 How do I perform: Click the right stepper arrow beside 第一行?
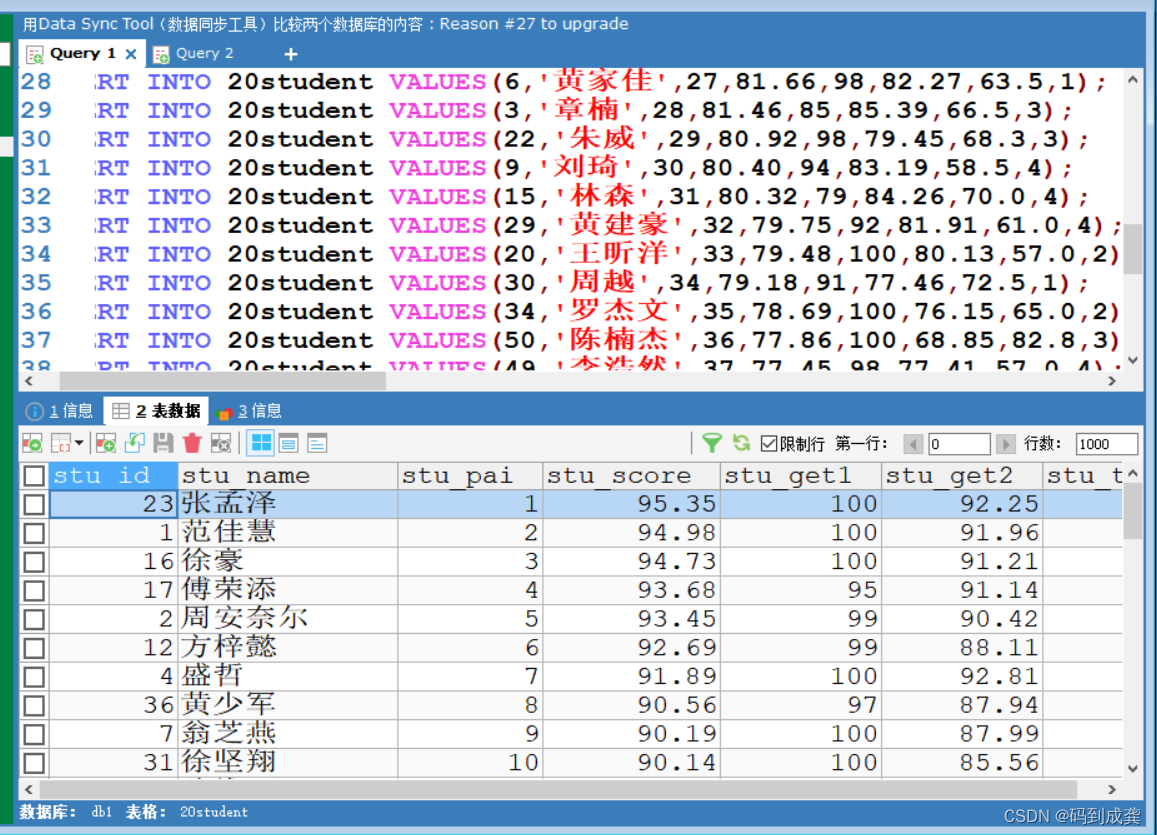tap(1006, 443)
